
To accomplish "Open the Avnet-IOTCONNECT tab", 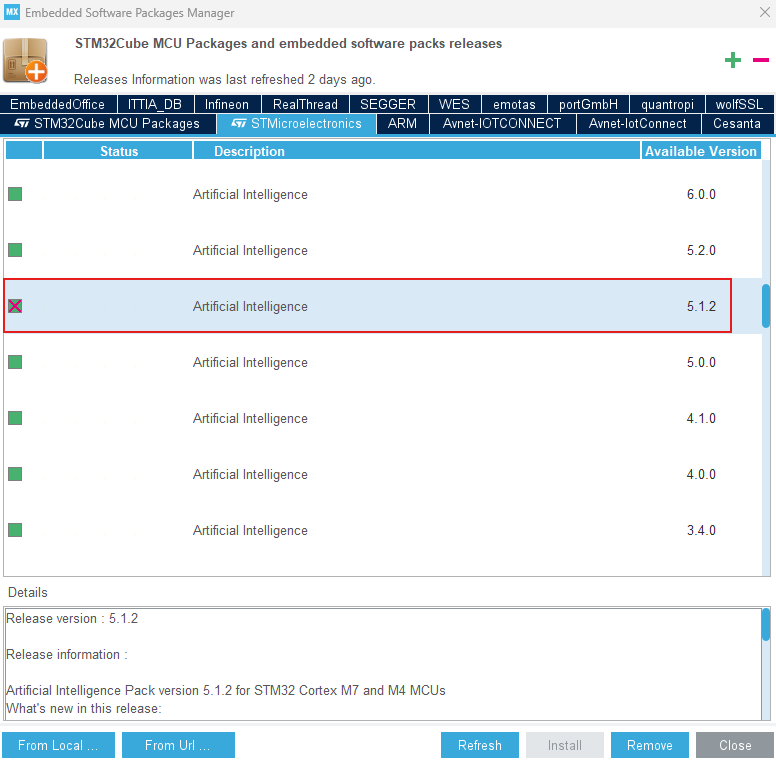I will click(x=502, y=123).
